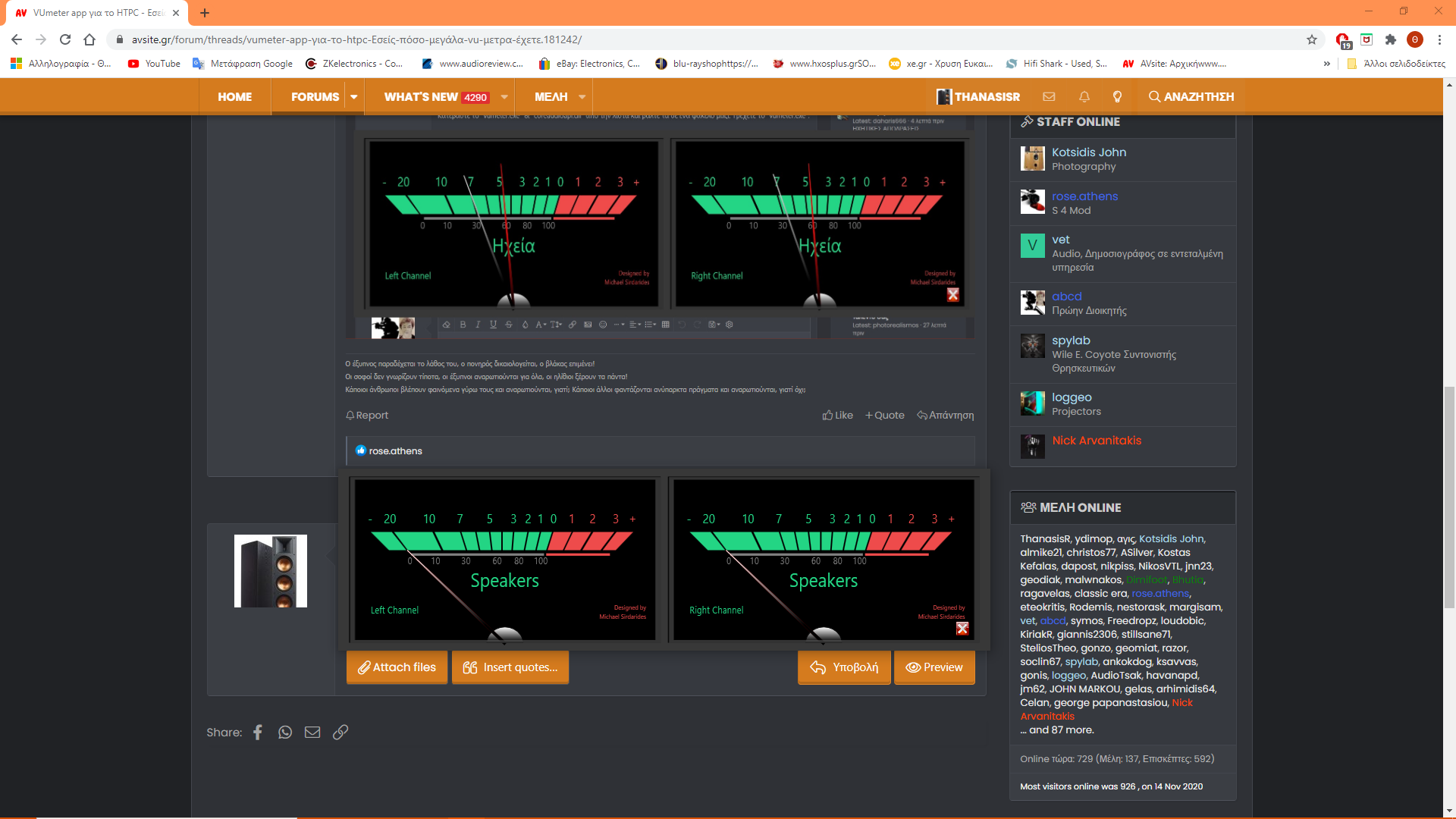Share thread by email icon
The width and height of the screenshot is (1456, 819).
[x=312, y=732]
